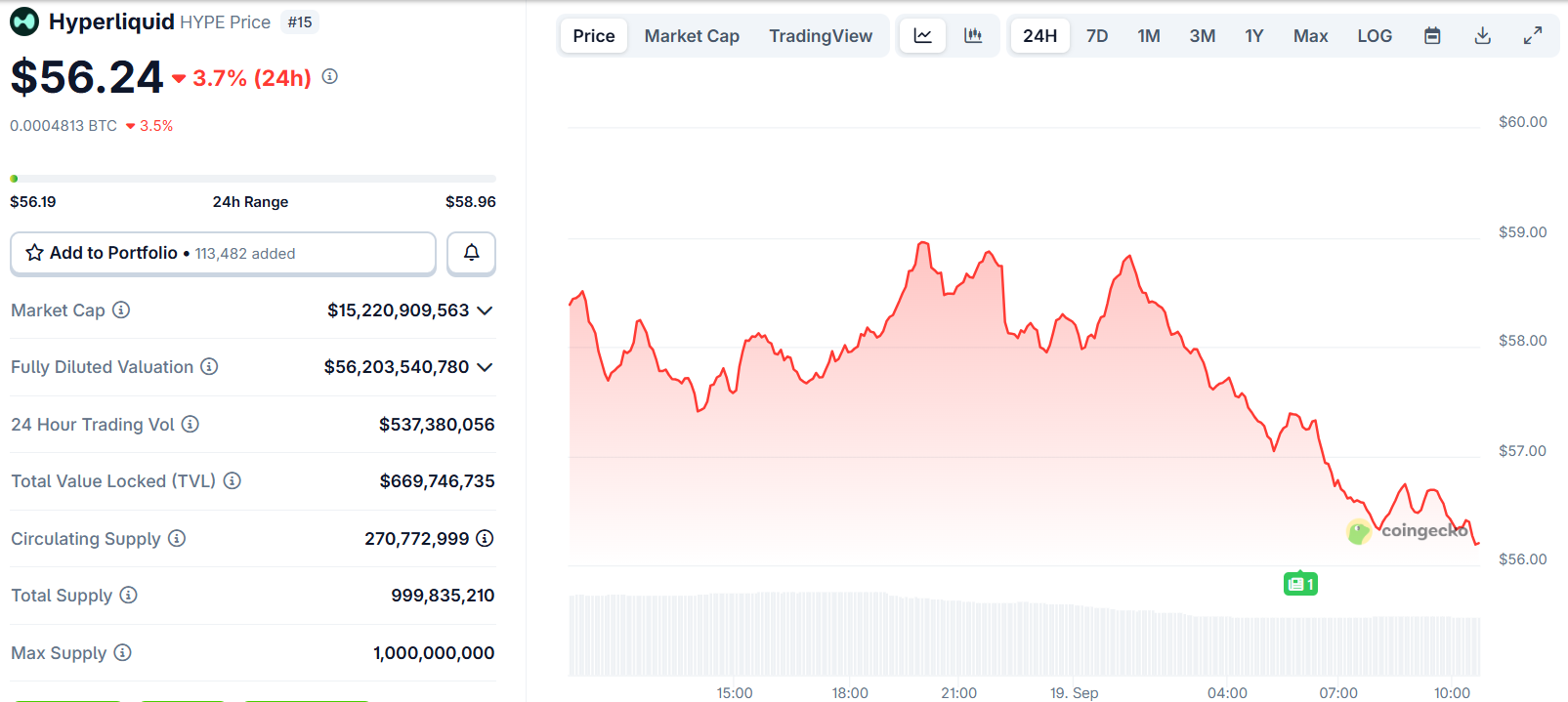Switch to line chart view icon

pos(922,36)
